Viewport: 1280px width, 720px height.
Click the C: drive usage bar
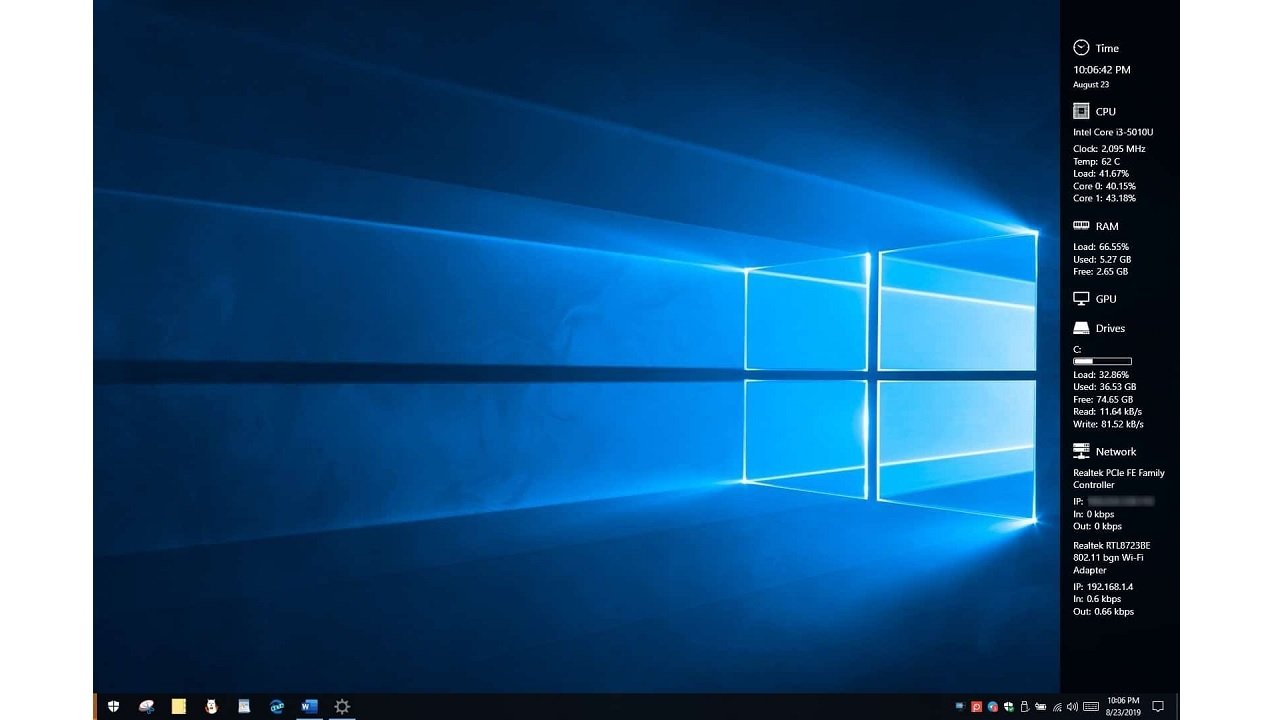(1102, 361)
